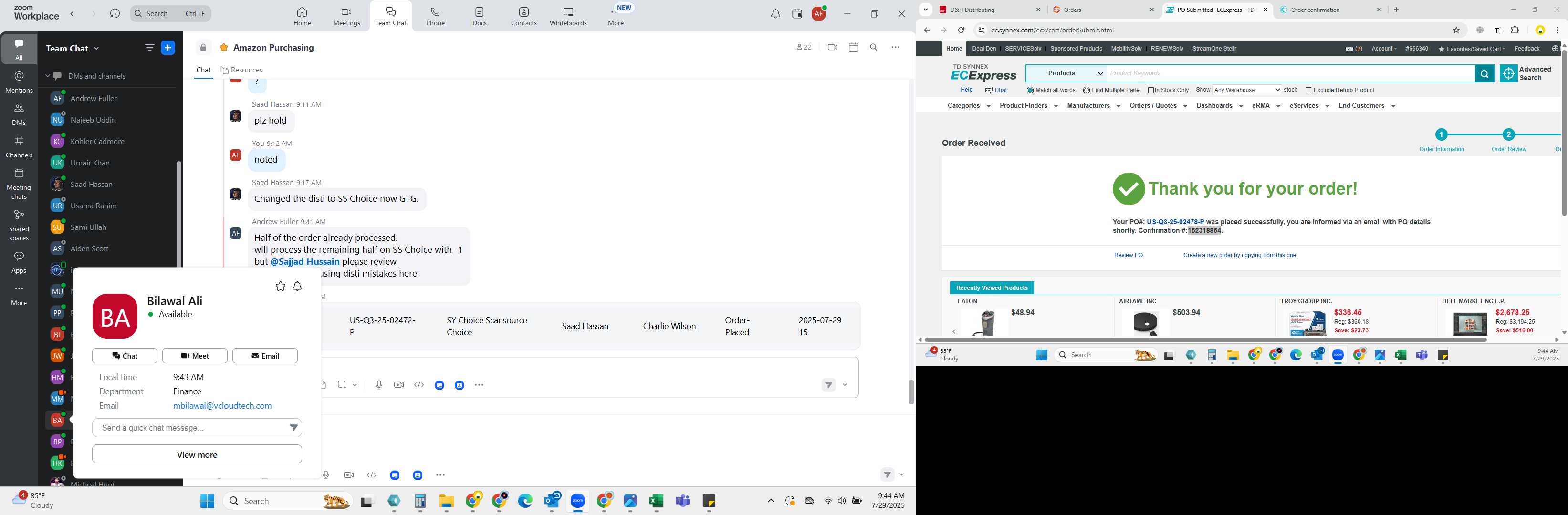
Task: Open browser extensions puzzle icon
Action: (1515, 30)
